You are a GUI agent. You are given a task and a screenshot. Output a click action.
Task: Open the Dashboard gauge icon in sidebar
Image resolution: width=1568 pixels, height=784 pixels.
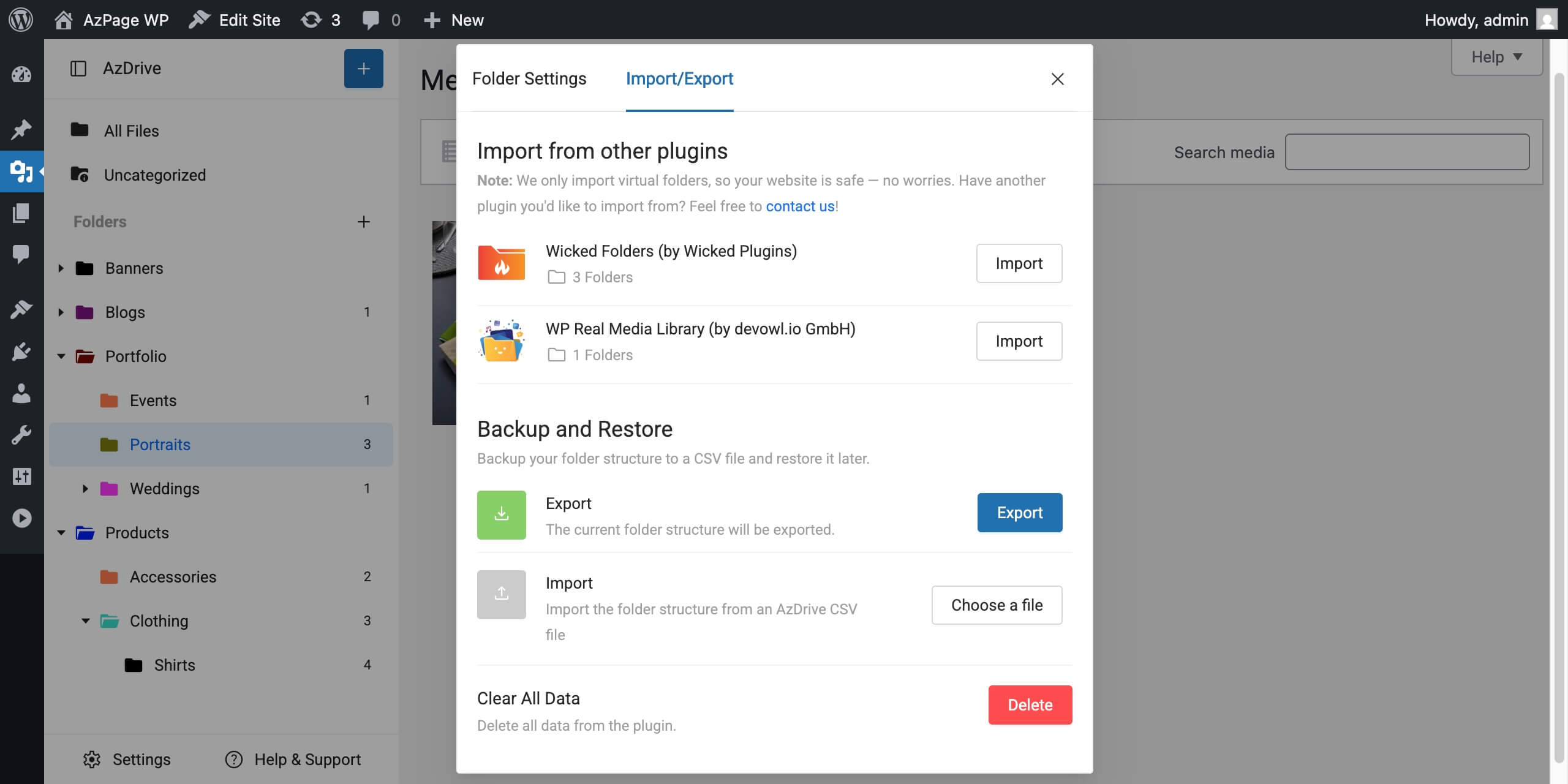click(x=21, y=75)
